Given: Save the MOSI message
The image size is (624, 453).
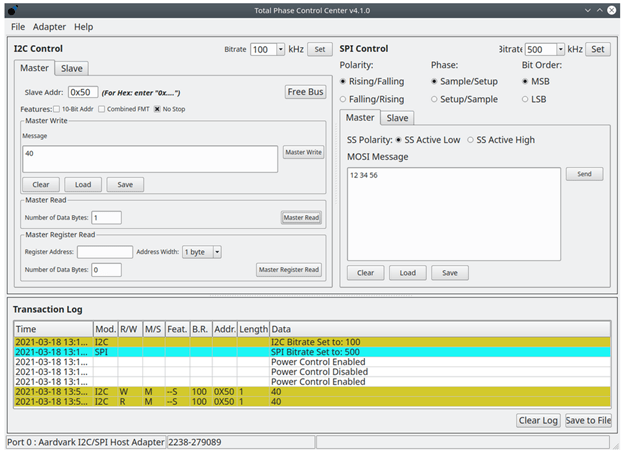Looking at the screenshot, I should tap(450, 273).
